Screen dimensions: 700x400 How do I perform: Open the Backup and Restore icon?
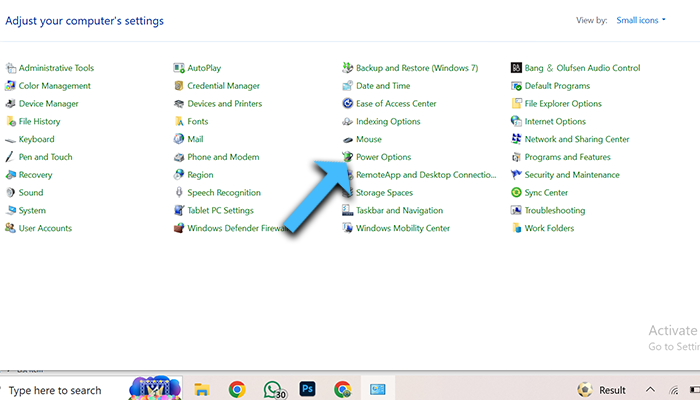pos(347,68)
